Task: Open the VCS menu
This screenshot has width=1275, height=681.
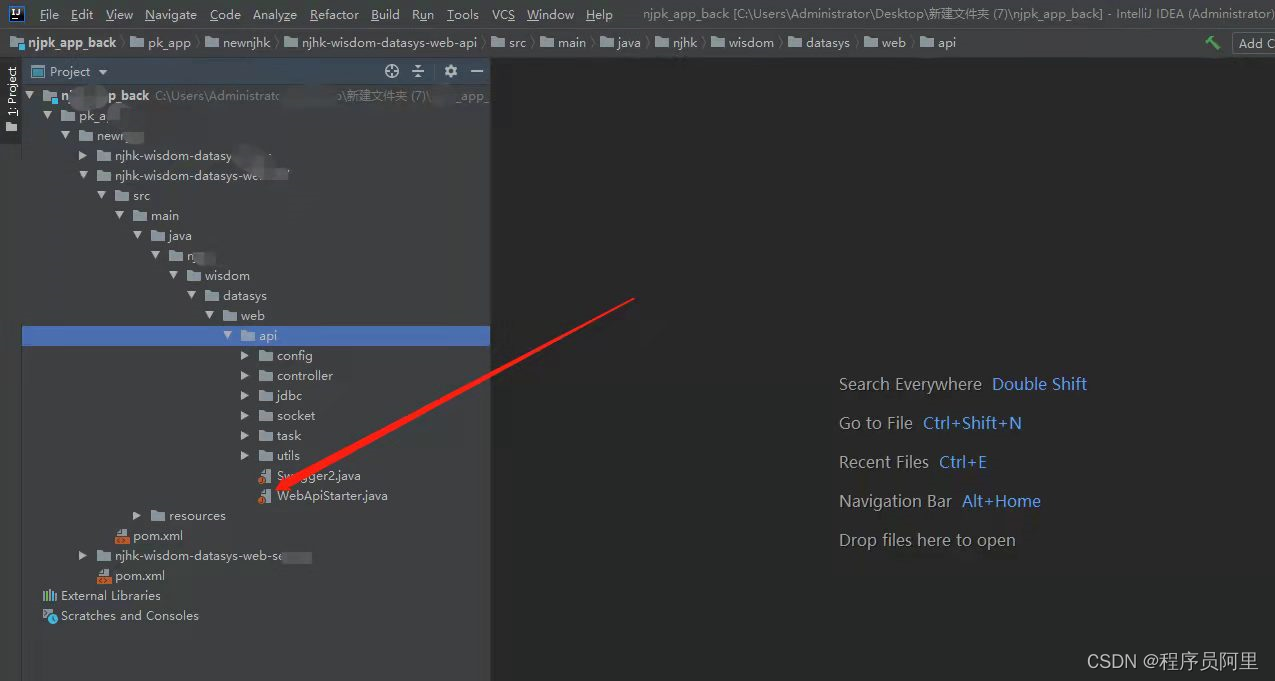Action: pyautogui.click(x=503, y=15)
